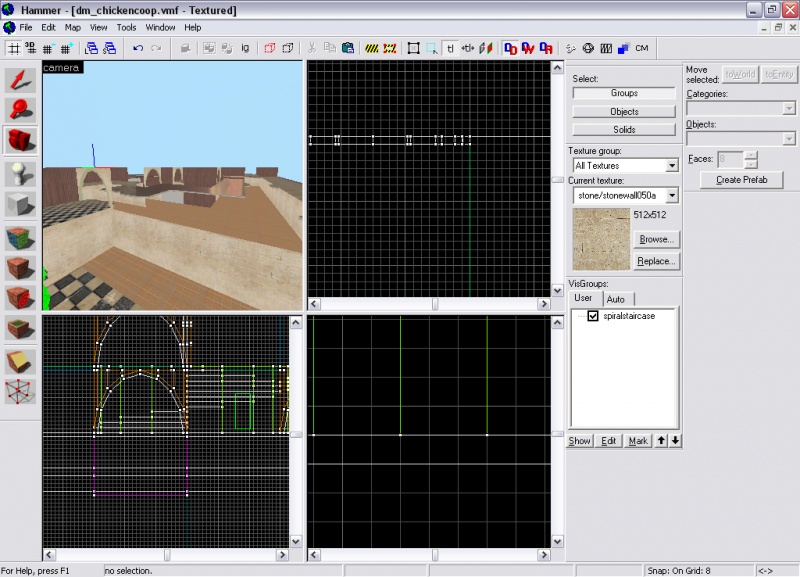Click the blue overlapping squares toolbar icon
The width and height of the screenshot is (800, 577).
[623, 48]
